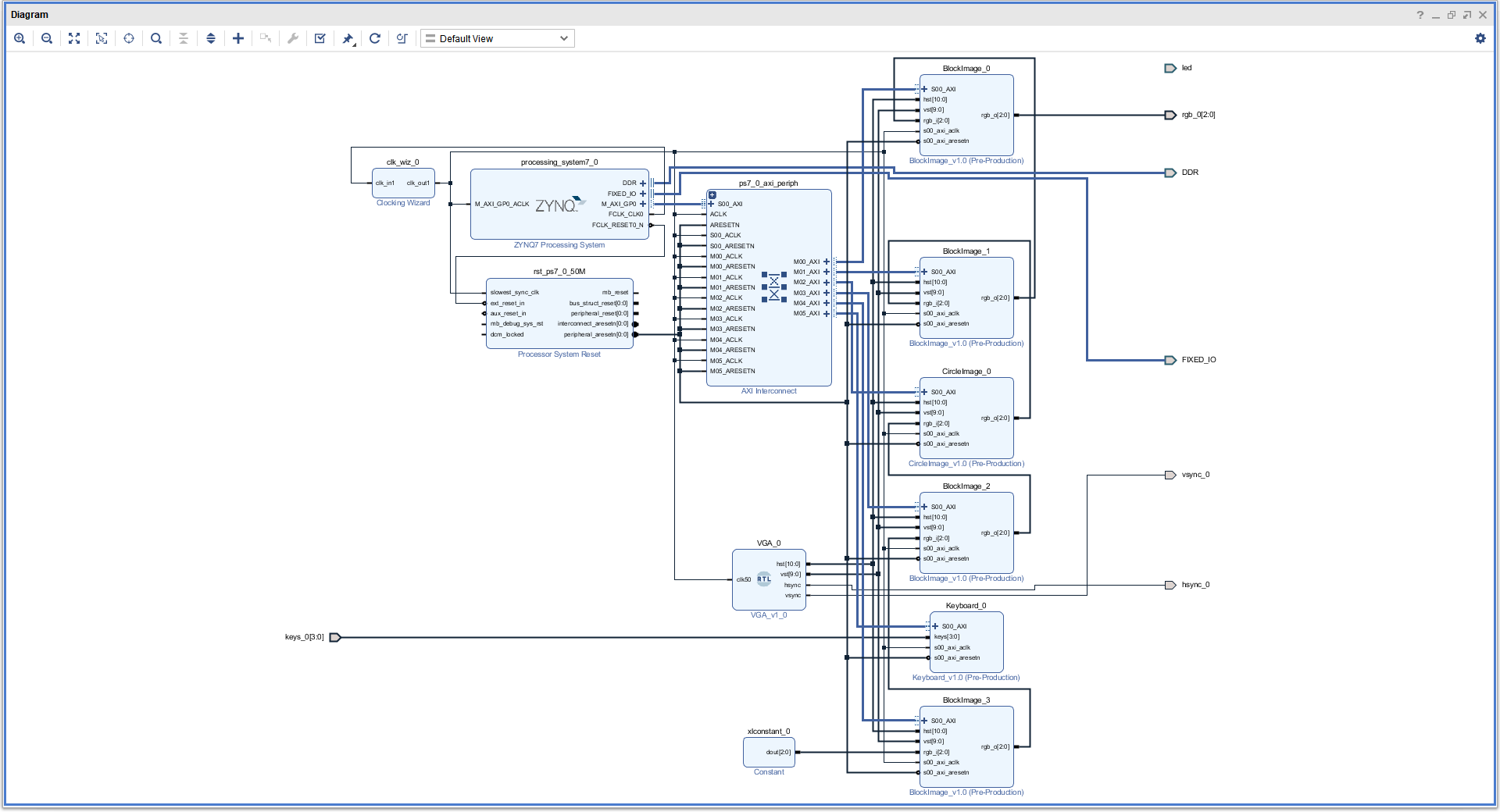Open the Default View dropdown
The image size is (1500, 812).
click(498, 38)
